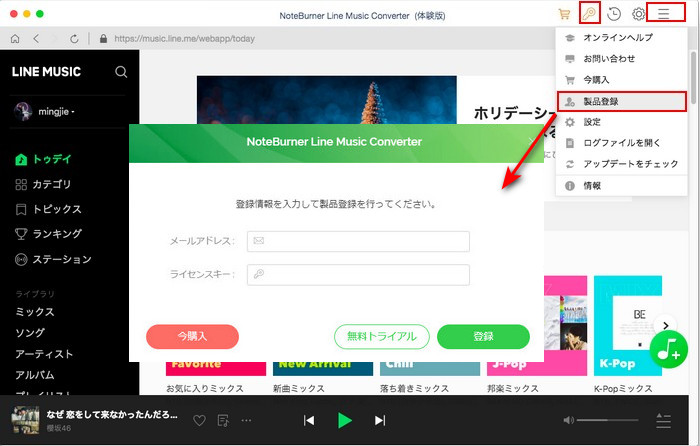
Task: Navigate back with the left arrow
Action: click(x=36, y=39)
